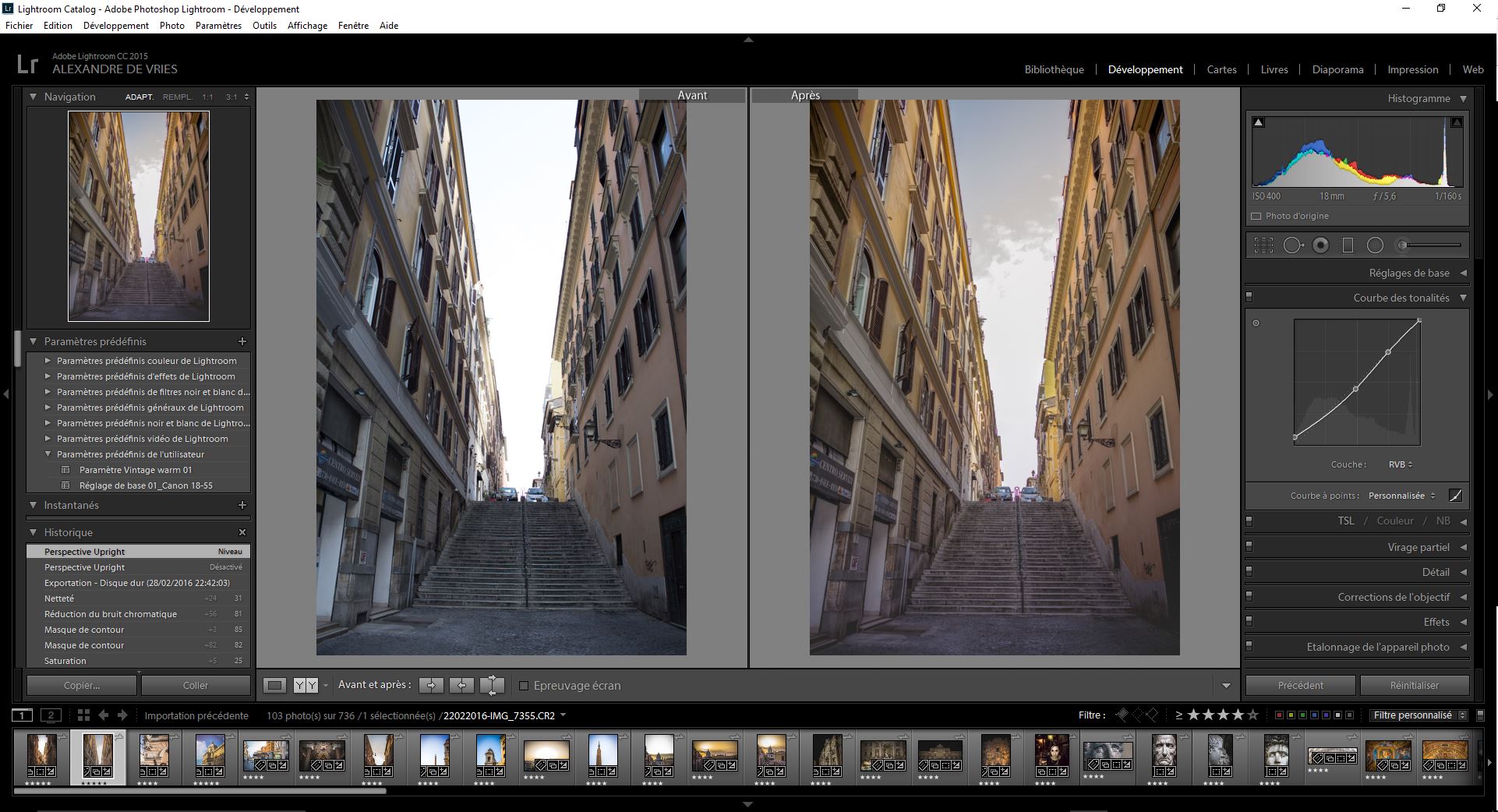
Task: Select the graduated filter tool
Action: tap(1348, 245)
